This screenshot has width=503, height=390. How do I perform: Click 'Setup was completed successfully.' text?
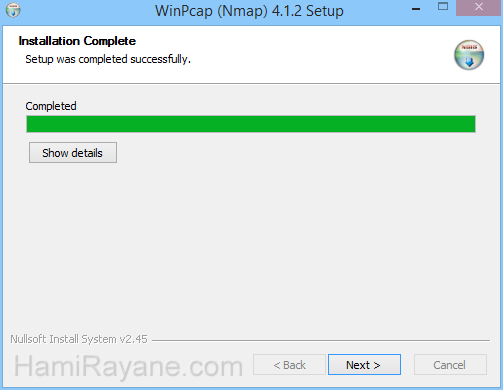coord(108,59)
